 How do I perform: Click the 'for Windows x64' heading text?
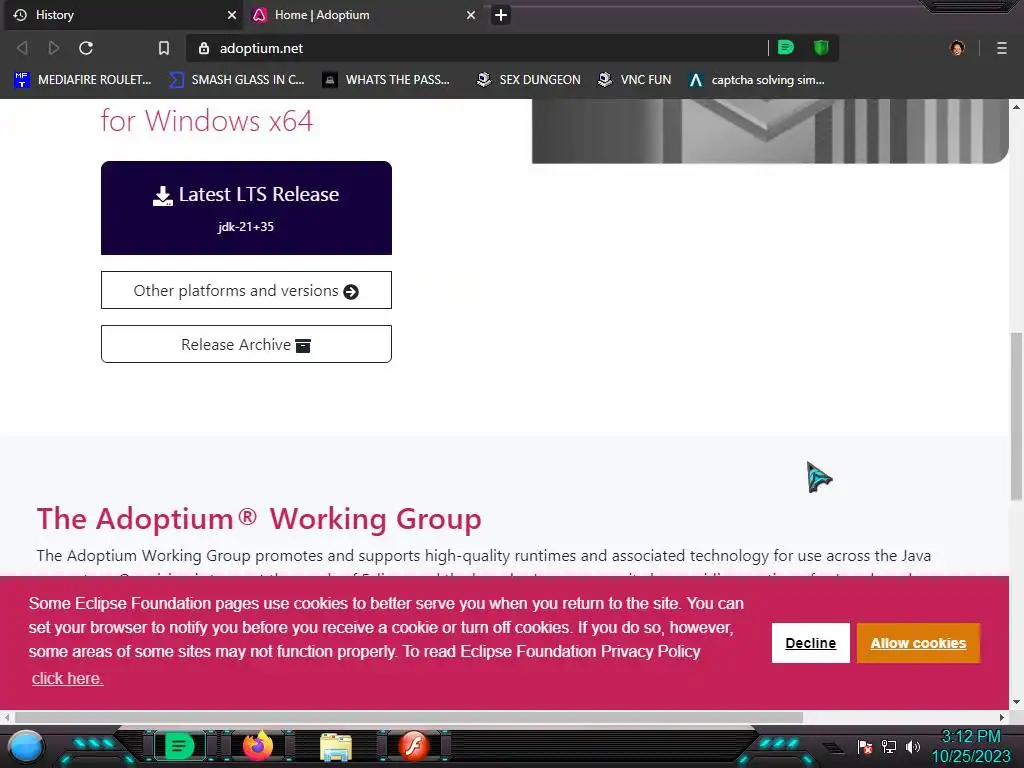(x=207, y=121)
